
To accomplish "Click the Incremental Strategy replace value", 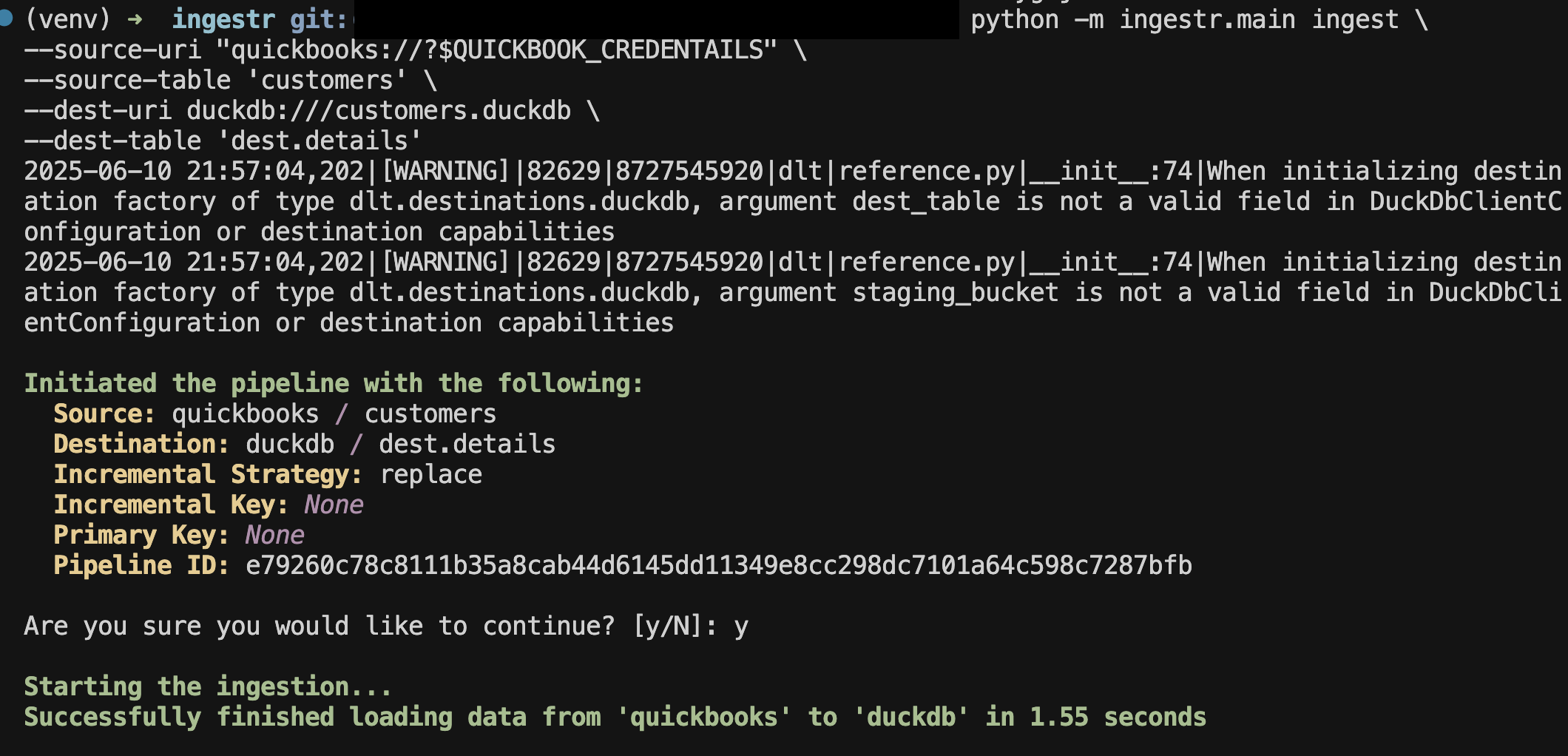I will [430, 474].
